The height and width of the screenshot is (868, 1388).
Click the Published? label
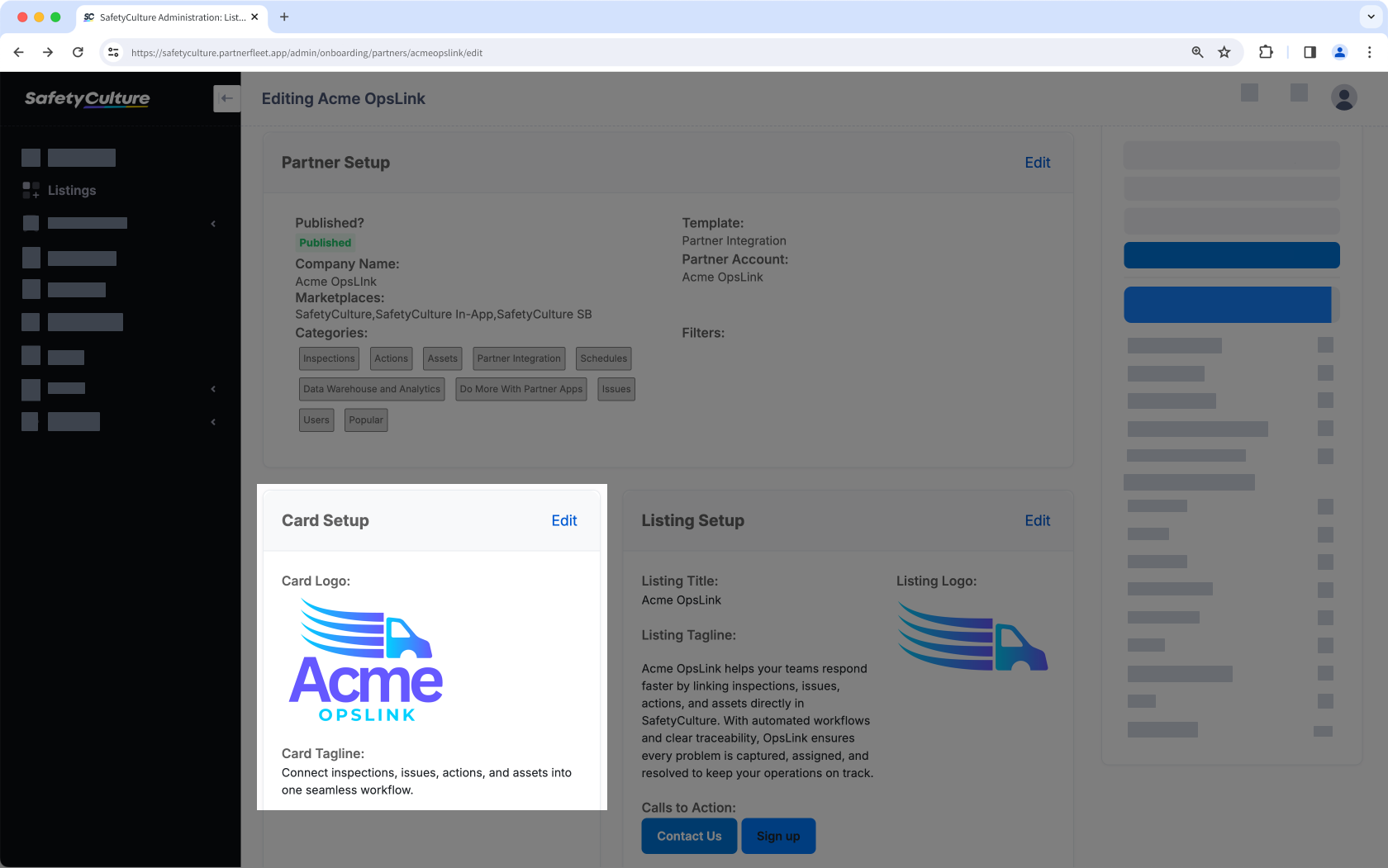pos(330,223)
